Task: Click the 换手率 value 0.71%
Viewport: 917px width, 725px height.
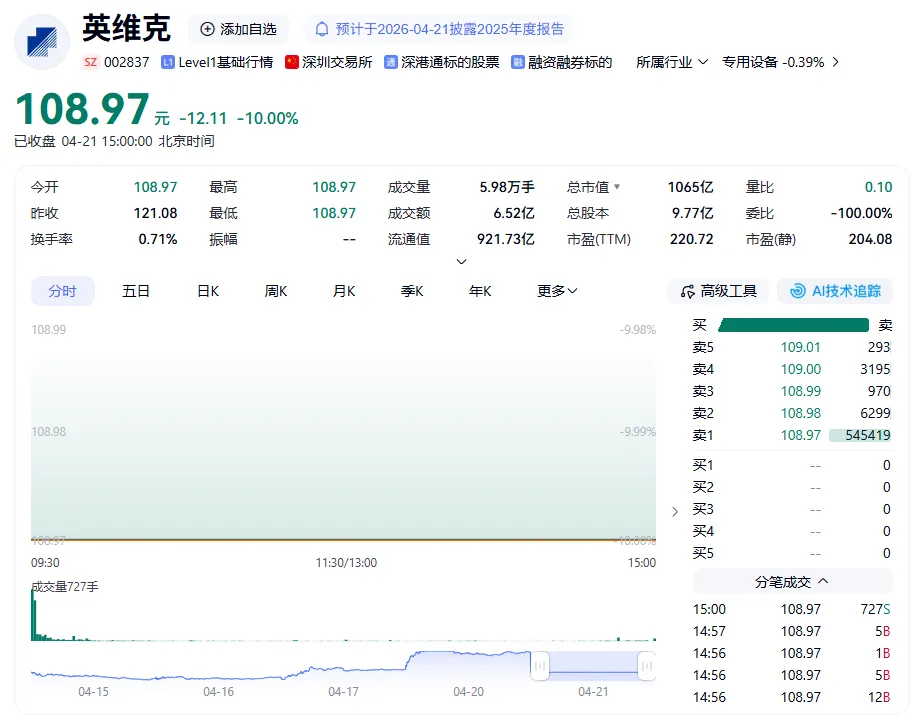Action: (158, 239)
